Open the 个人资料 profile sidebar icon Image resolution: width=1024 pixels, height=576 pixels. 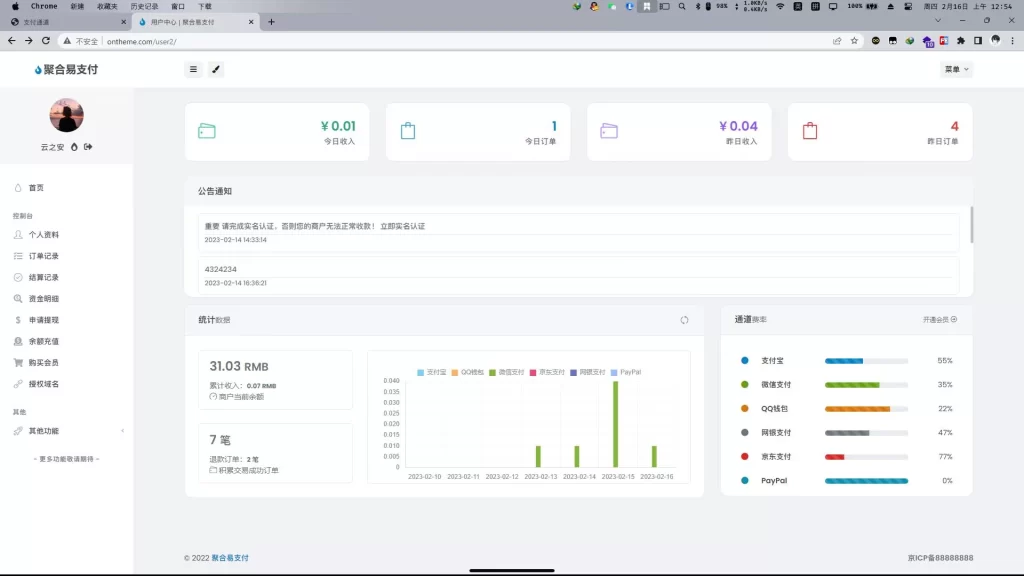[17, 235]
